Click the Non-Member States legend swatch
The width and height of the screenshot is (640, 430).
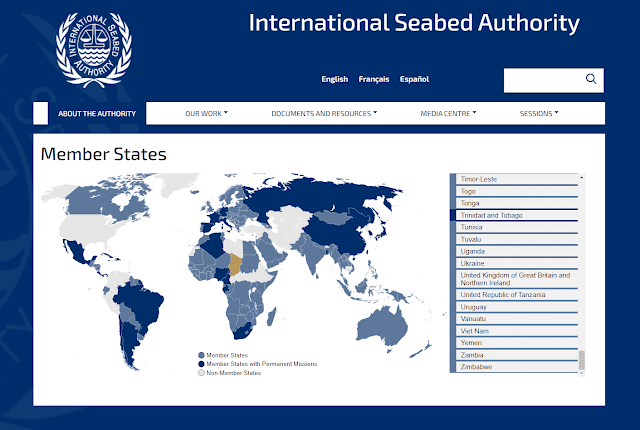click(201, 373)
